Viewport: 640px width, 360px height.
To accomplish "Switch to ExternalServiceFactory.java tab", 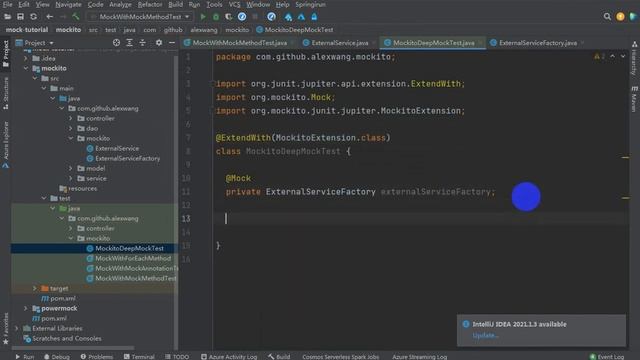I will (x=538, y=42).
